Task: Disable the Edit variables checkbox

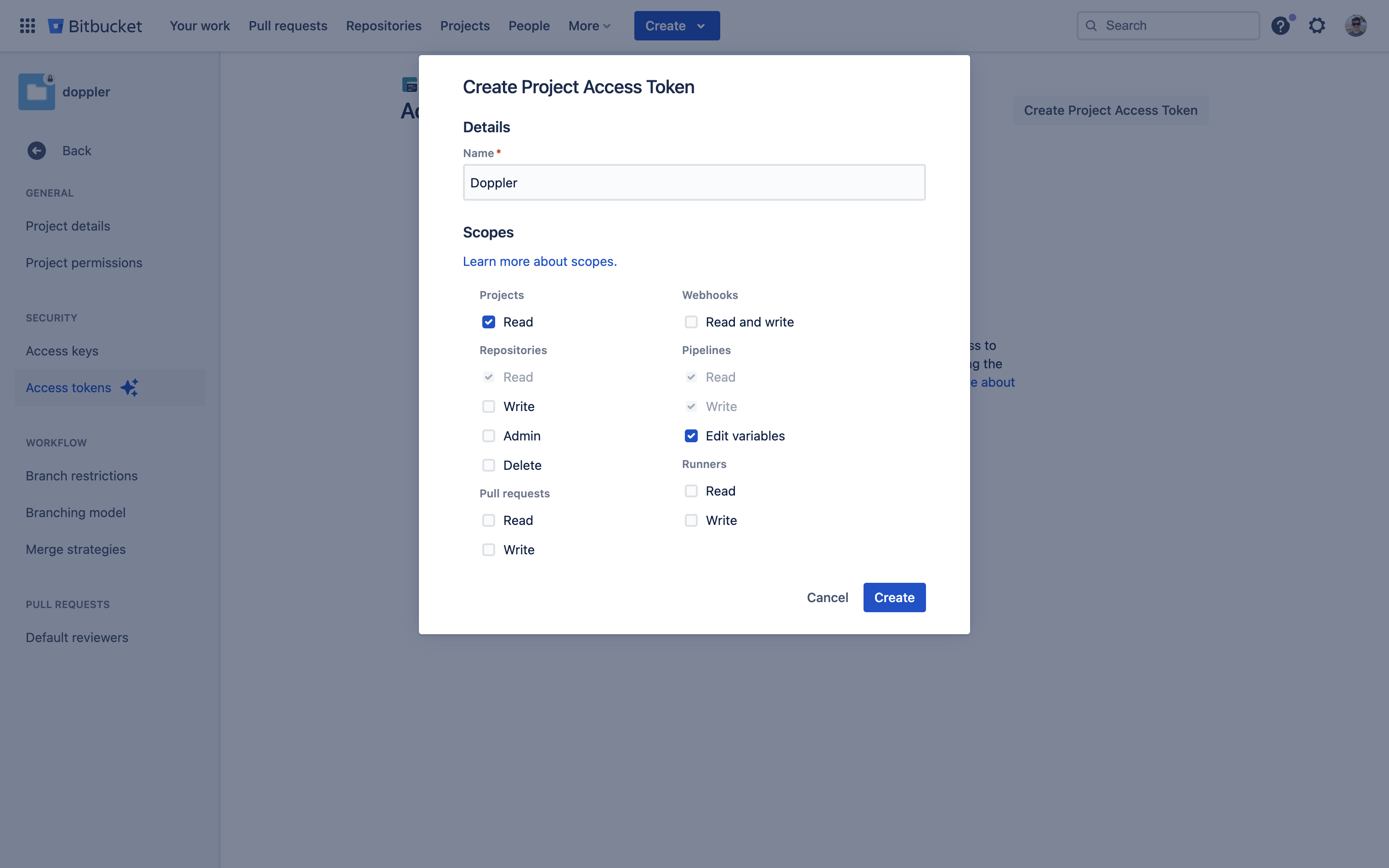Action: click(691, 436)
